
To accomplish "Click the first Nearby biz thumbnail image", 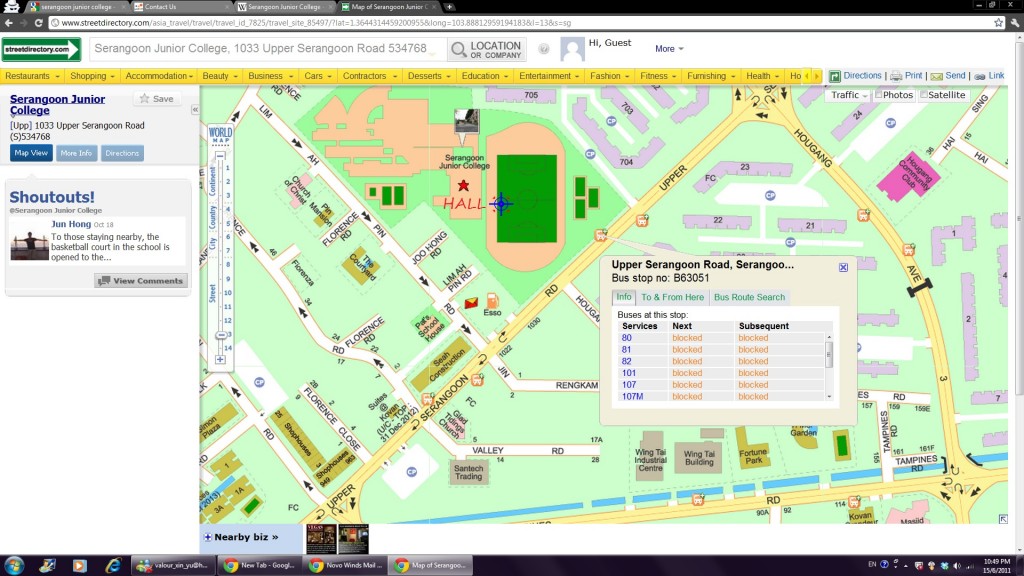I will (x=321, y=539).
